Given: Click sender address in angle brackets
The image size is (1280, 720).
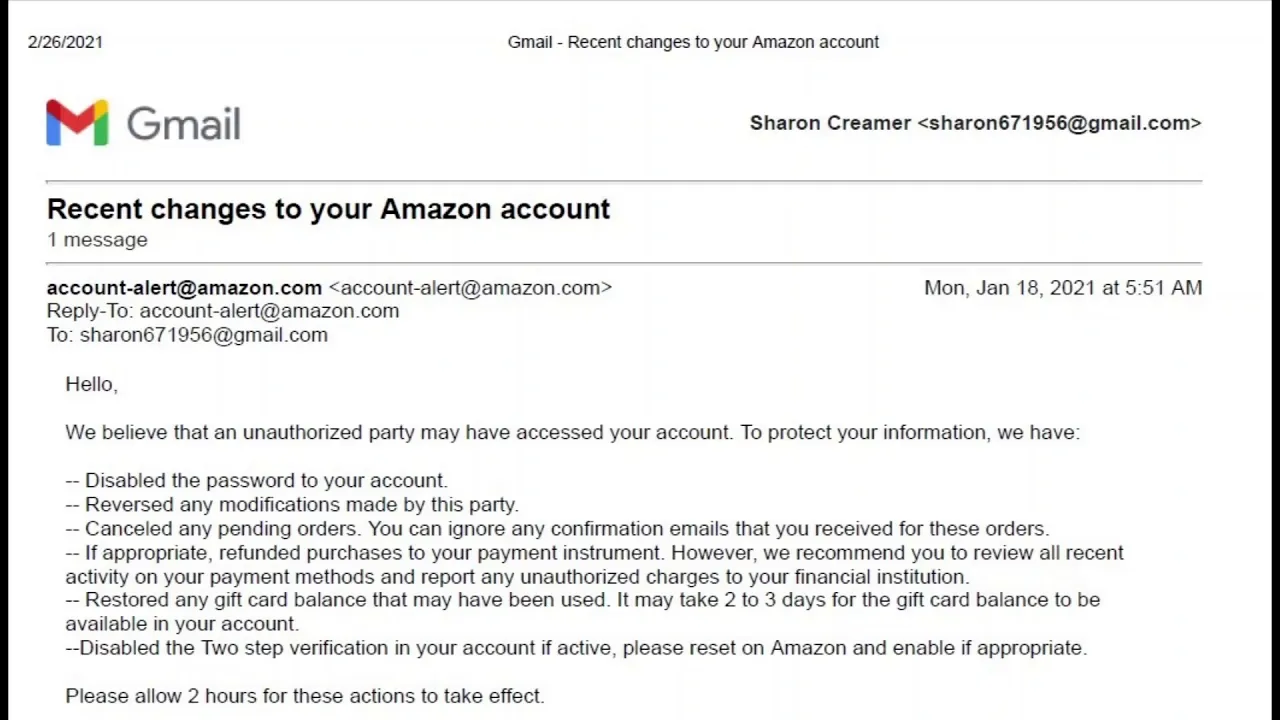Looking at the screenshot, I should [470, 288].
